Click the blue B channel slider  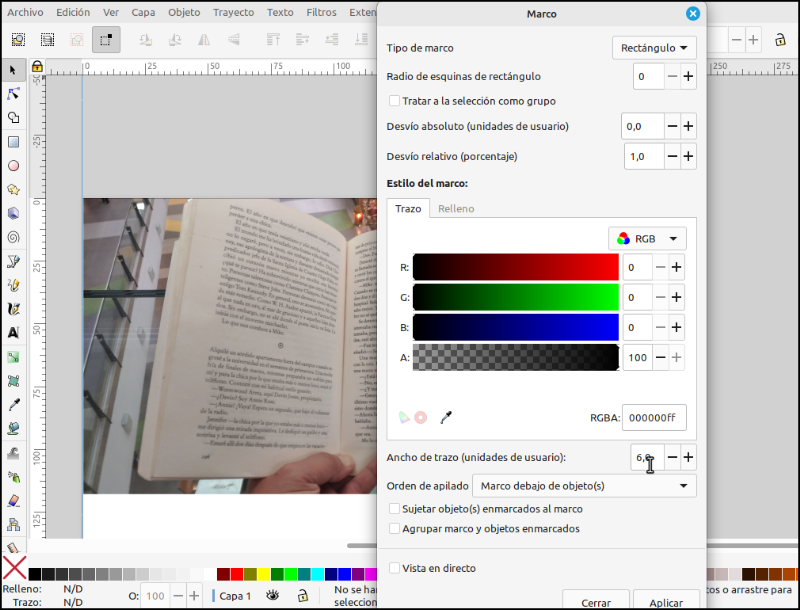pyautogui.click(x=515, y=327)
